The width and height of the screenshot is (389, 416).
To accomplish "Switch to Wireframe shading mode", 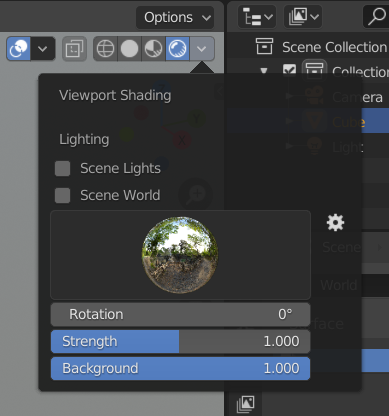I will point(105,49).
